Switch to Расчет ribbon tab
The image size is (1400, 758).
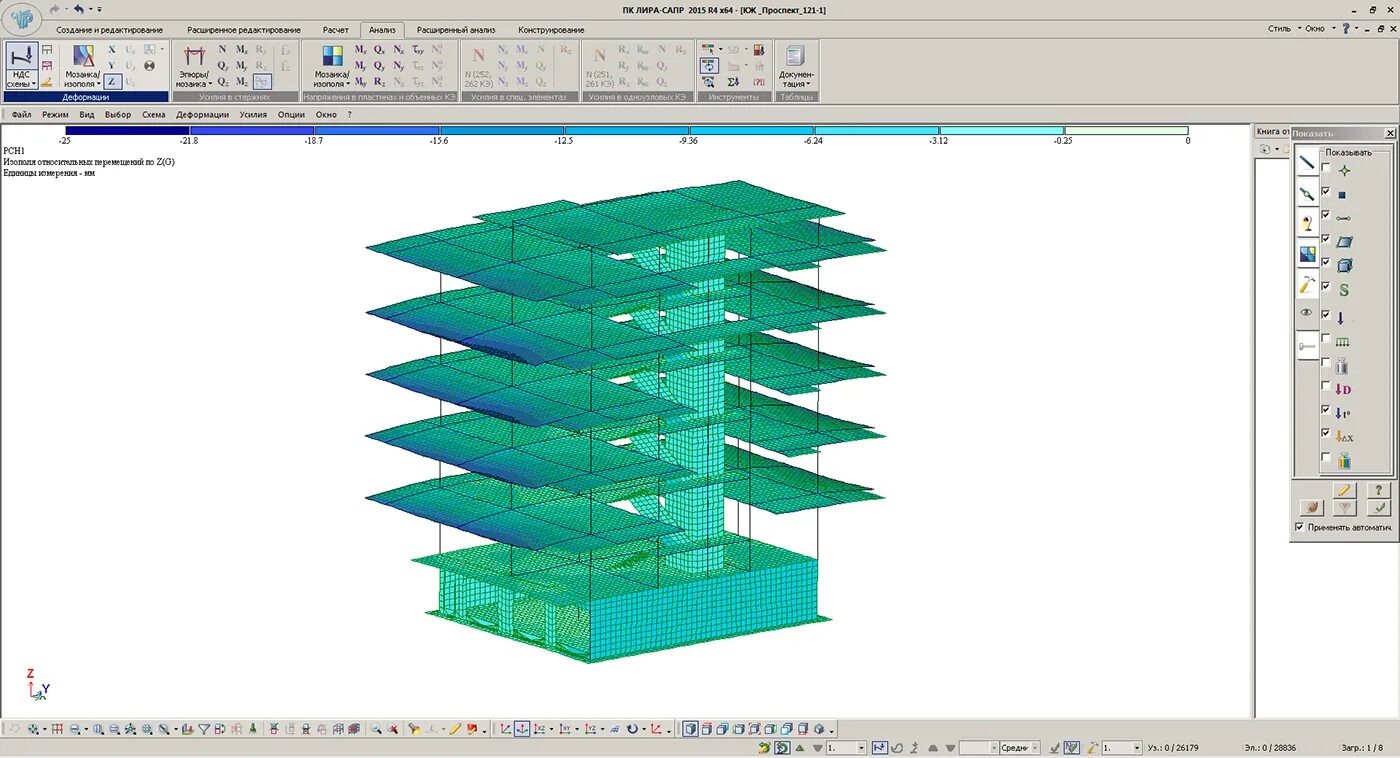tap(336, 30)
